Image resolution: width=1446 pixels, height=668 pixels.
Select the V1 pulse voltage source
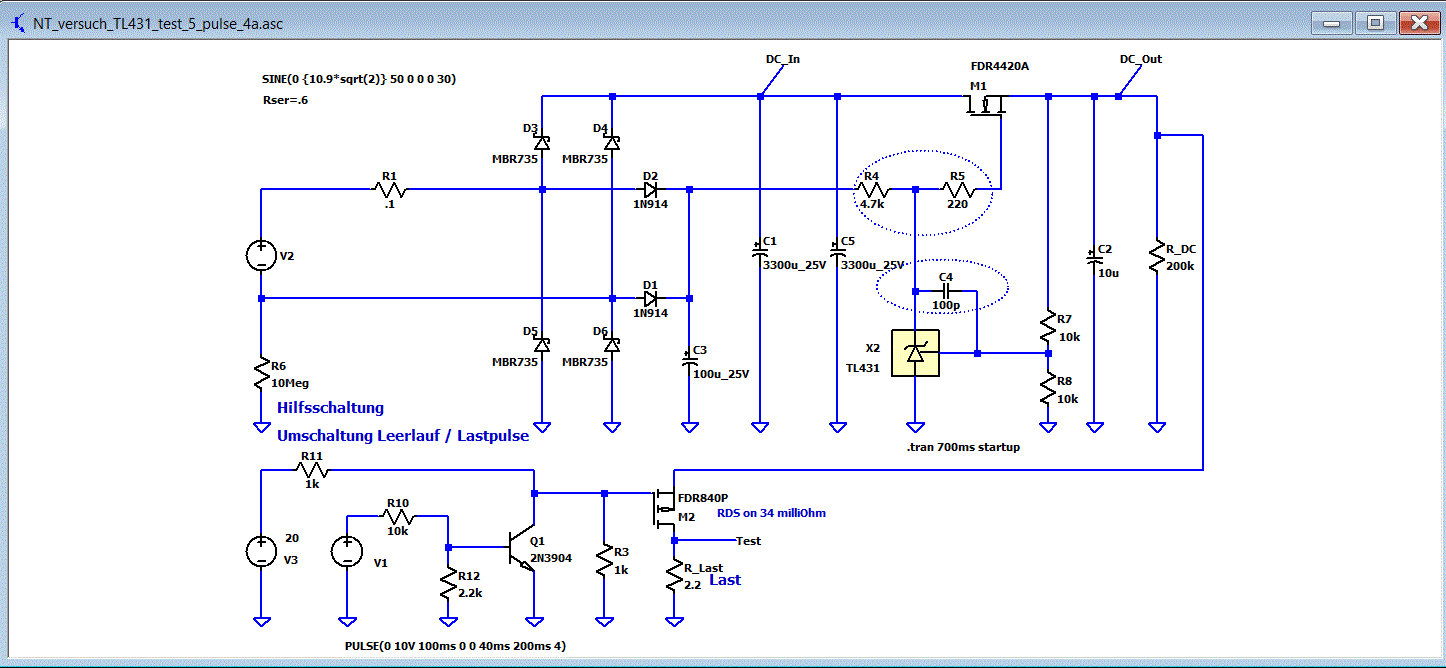tap(347, 552)
